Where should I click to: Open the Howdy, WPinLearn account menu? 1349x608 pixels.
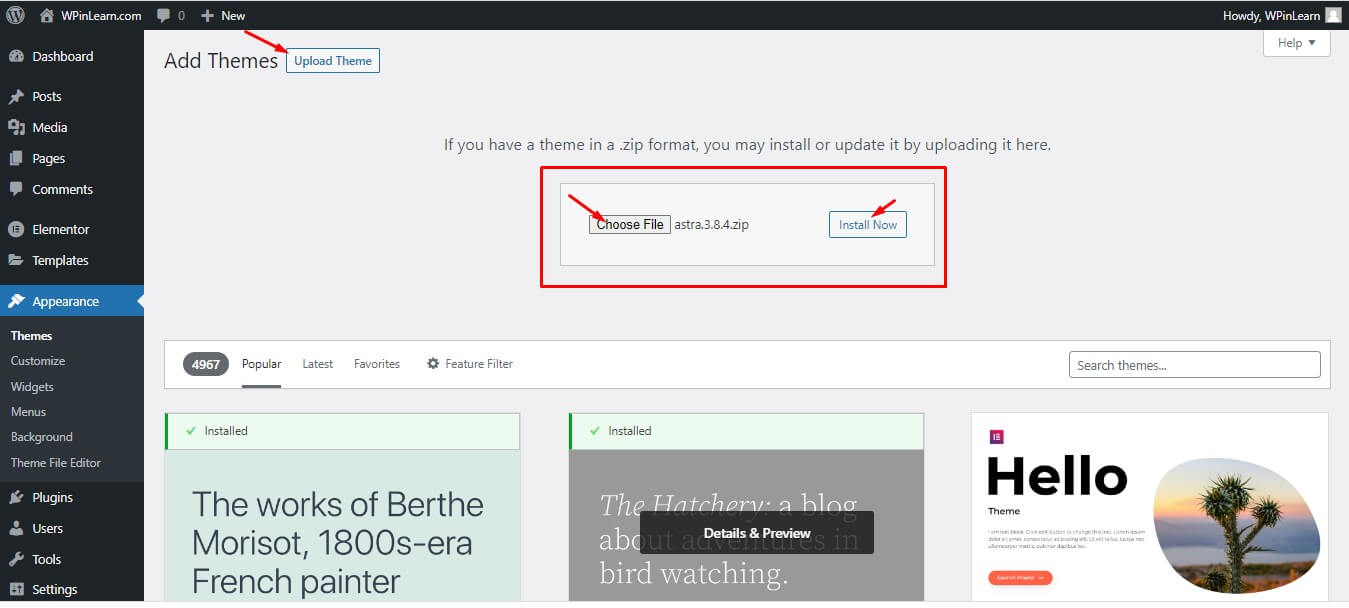pyautogui.click(x=1281, y=15)
